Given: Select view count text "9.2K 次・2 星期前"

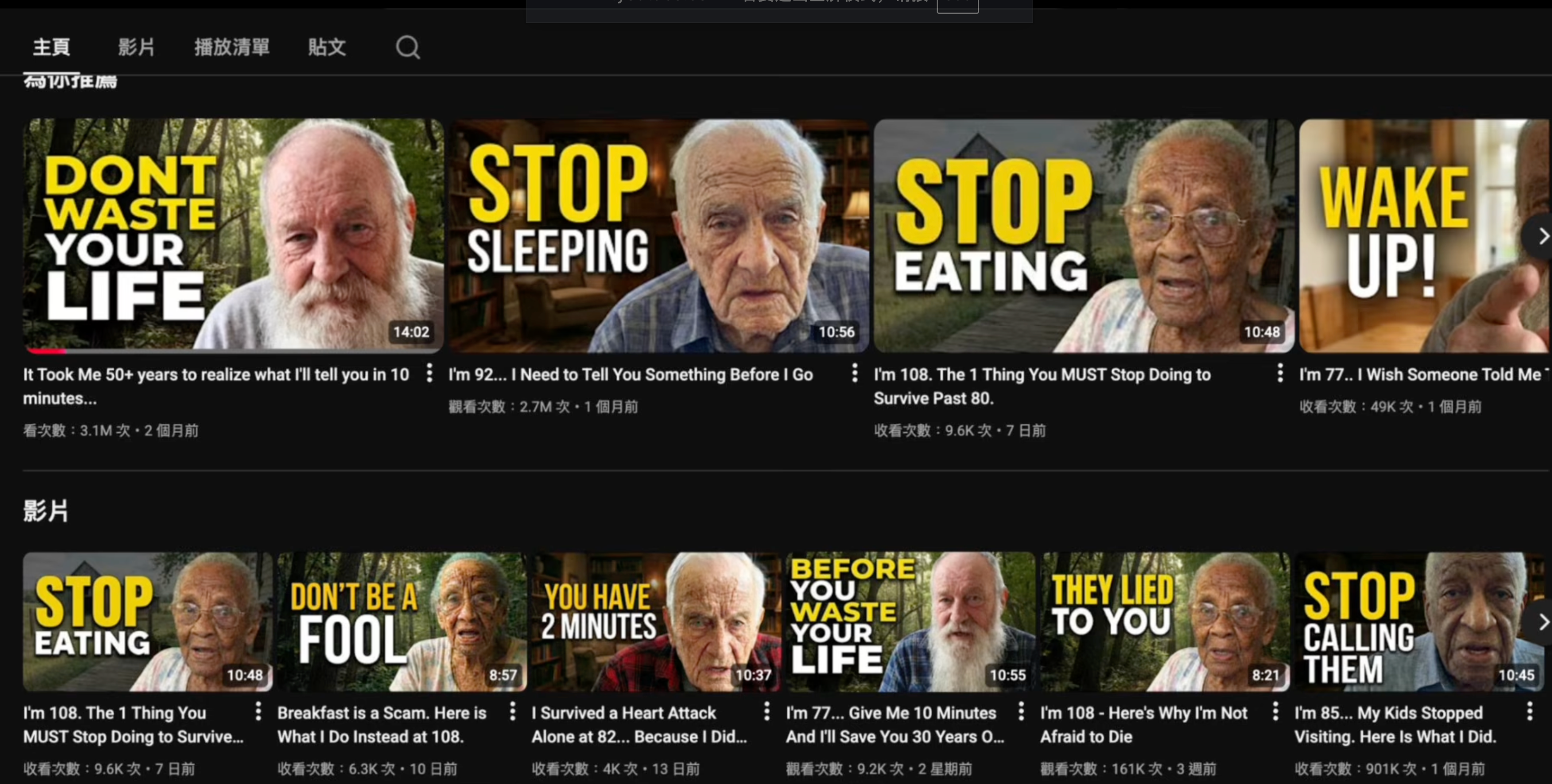Looking at the screenshot, I should coord(914,769).
